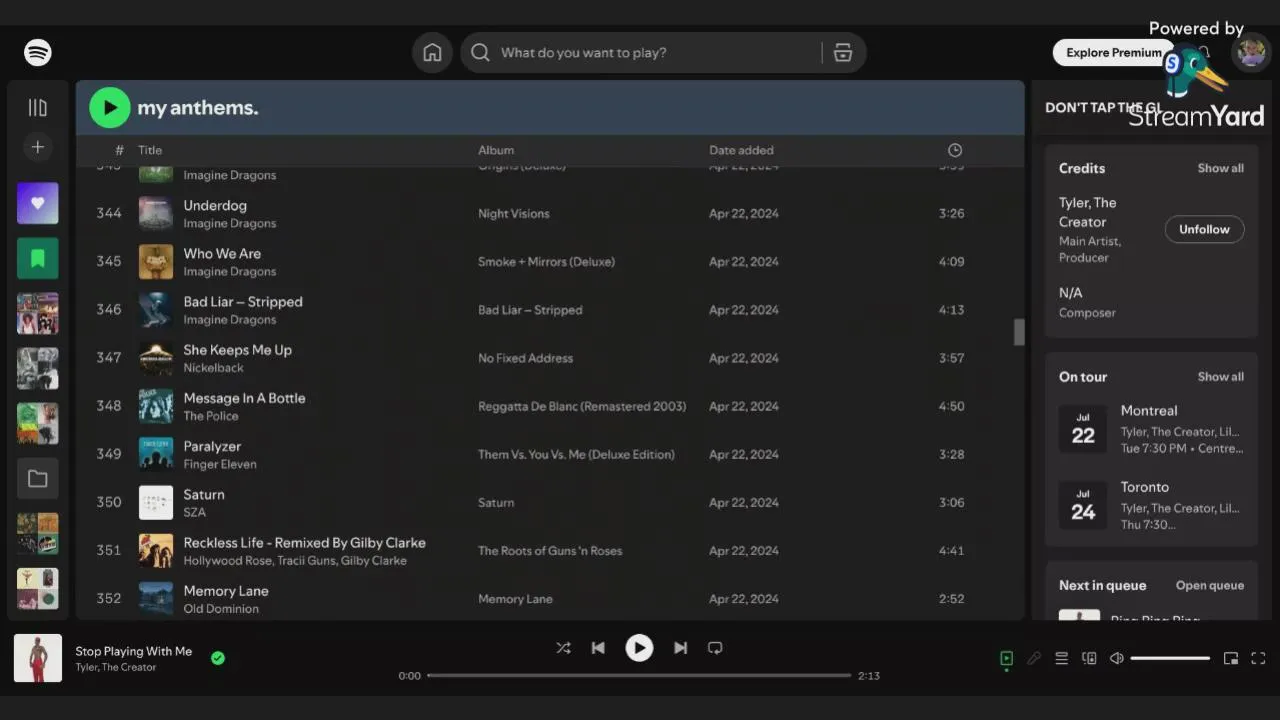Toggle shuffle playback

coord(563,648)
